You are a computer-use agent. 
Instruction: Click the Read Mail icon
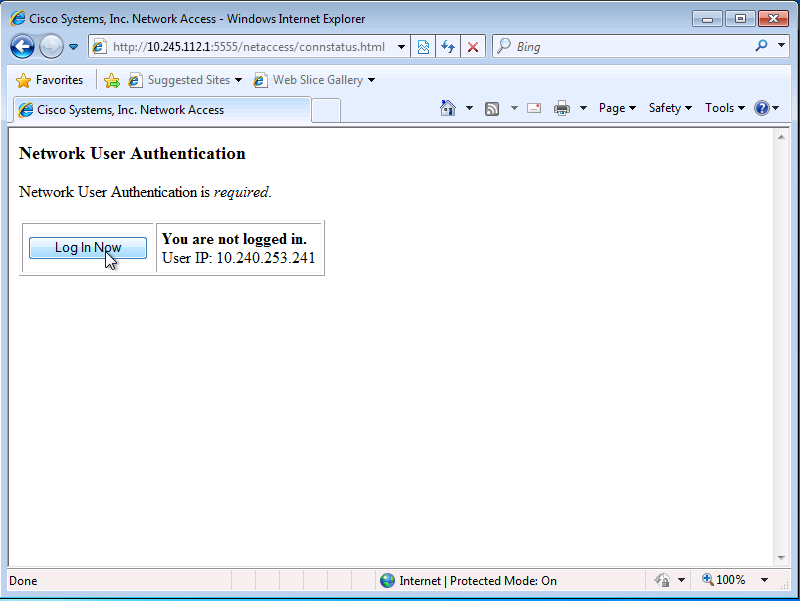[x=534, y=108]
